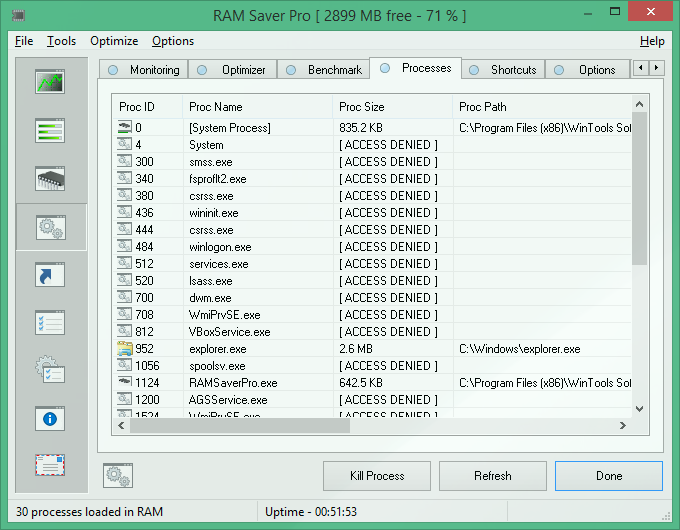Switch to the Benchmark tab
680x530 pixels.
click(x=324, y=70)
